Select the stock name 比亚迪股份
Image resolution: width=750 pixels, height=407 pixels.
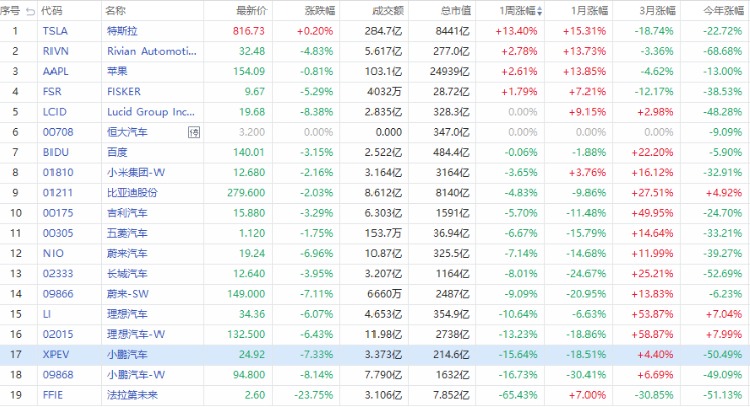pyautogui.click(x=132, y=193)
